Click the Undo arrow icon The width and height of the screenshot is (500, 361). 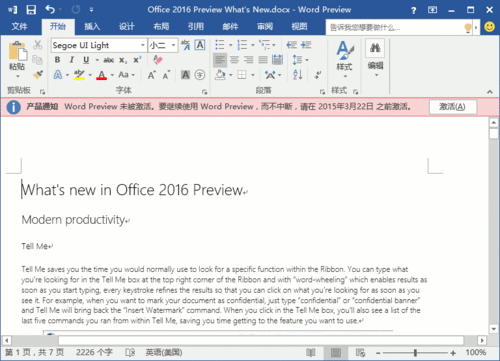click(50, 9)
